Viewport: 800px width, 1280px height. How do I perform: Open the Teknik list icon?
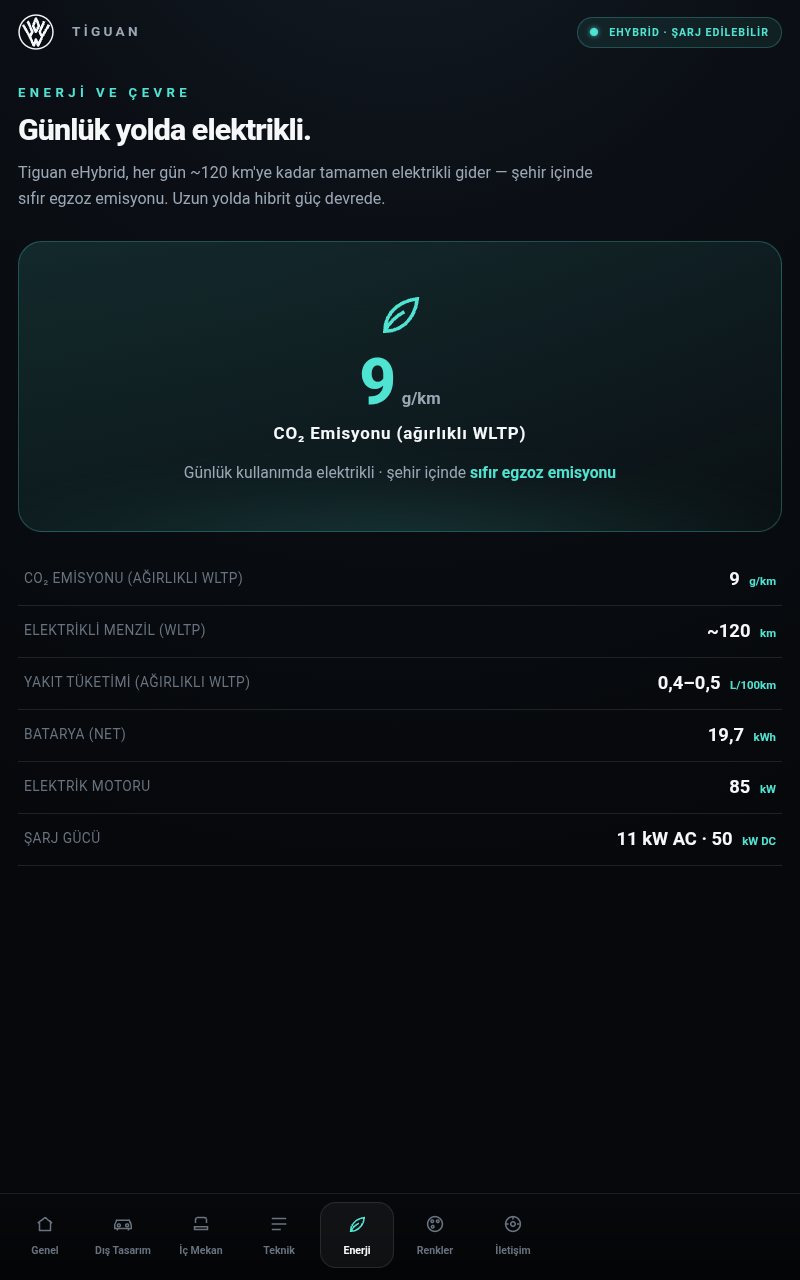(x=279, y=1224)
